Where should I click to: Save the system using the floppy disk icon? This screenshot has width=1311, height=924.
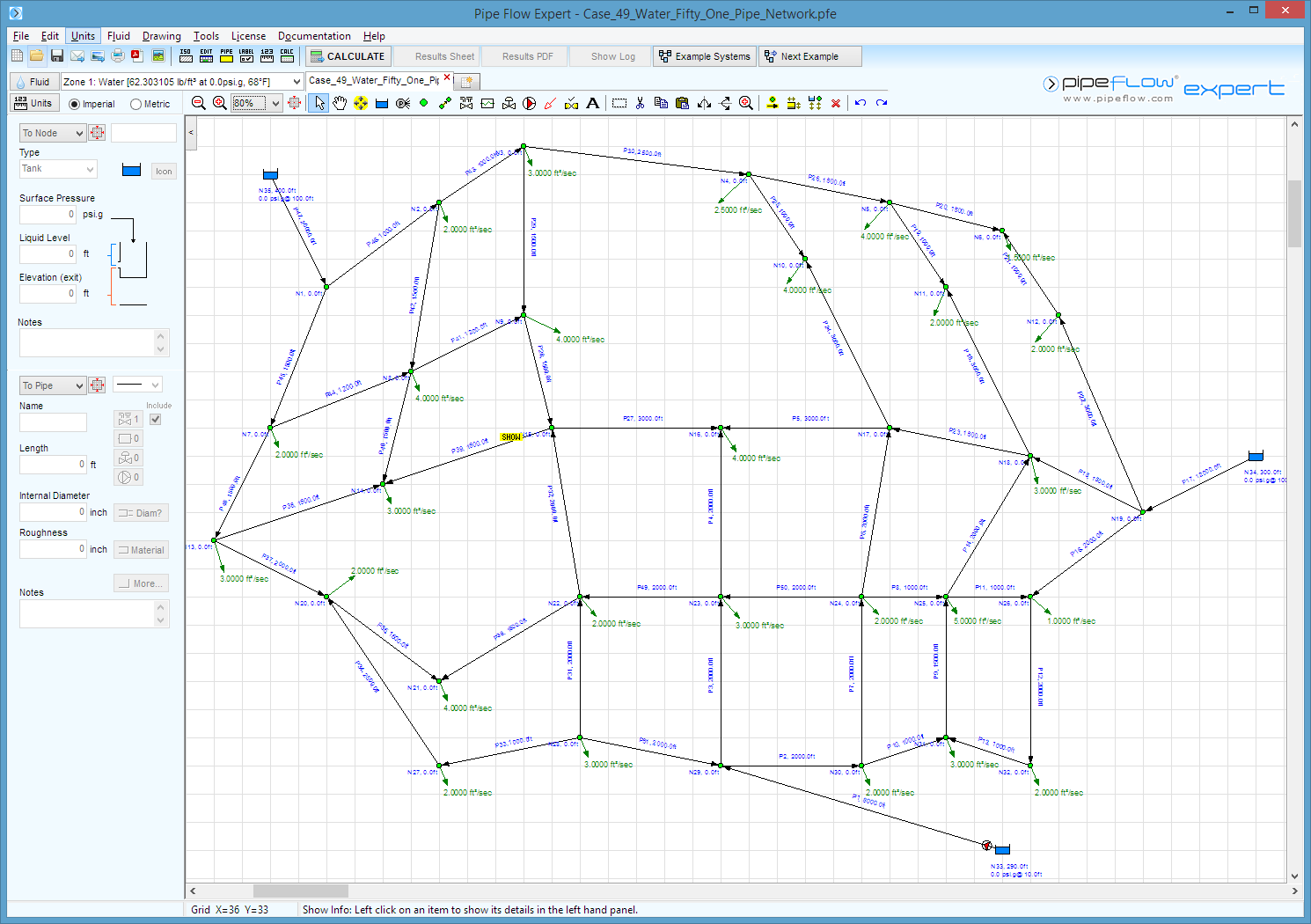[57, 56]
